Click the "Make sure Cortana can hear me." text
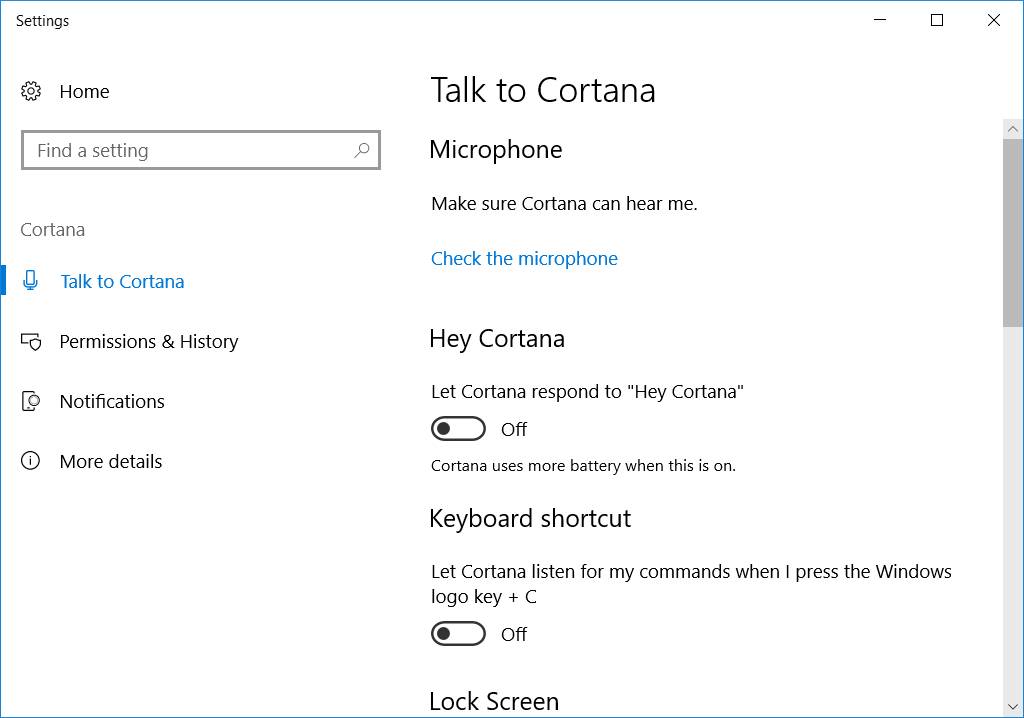Screen dimensions: 1024x718 pyautogui.click(x=564, y=204)
